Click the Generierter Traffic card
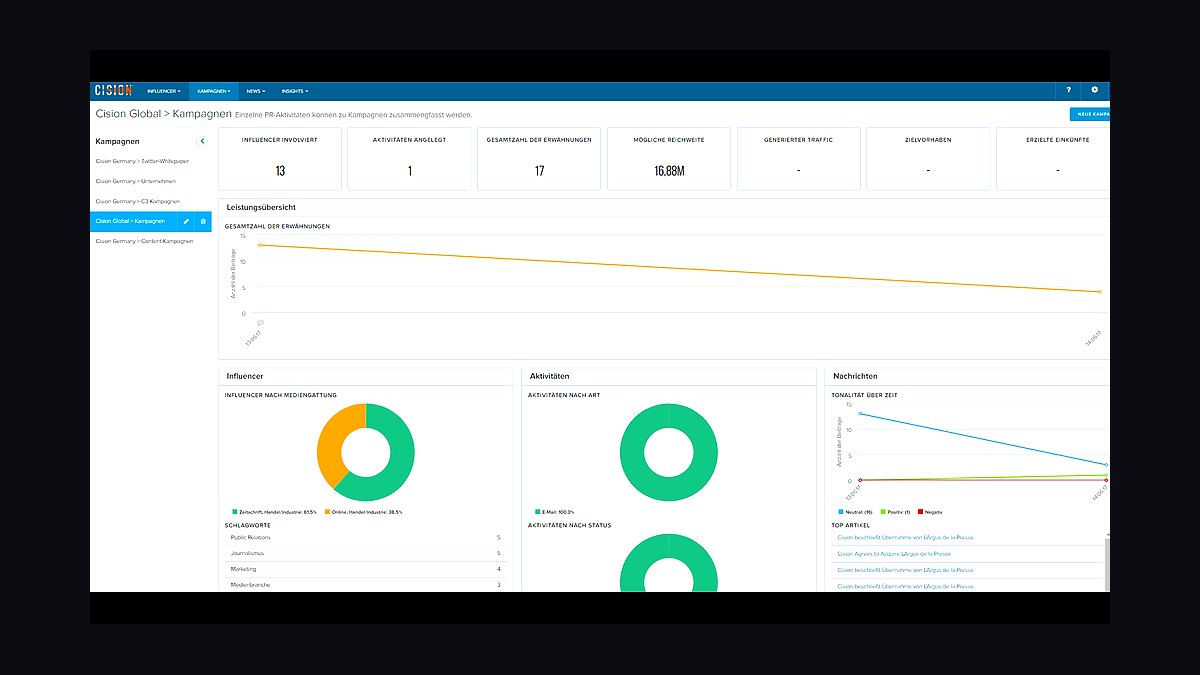The image size is (1200, 675). 799,158
